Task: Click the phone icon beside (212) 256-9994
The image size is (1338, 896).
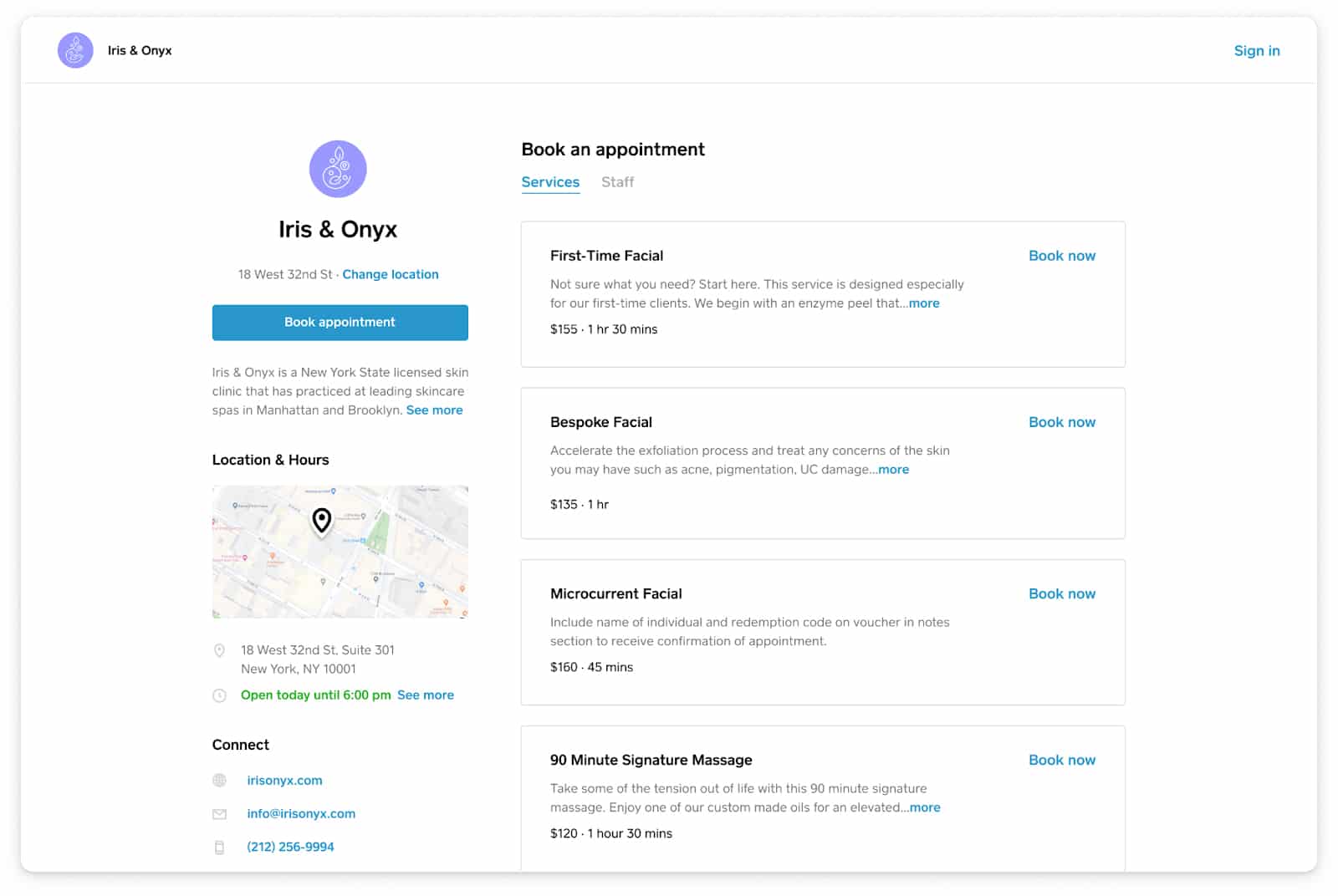Action: (x=219, y=847)
